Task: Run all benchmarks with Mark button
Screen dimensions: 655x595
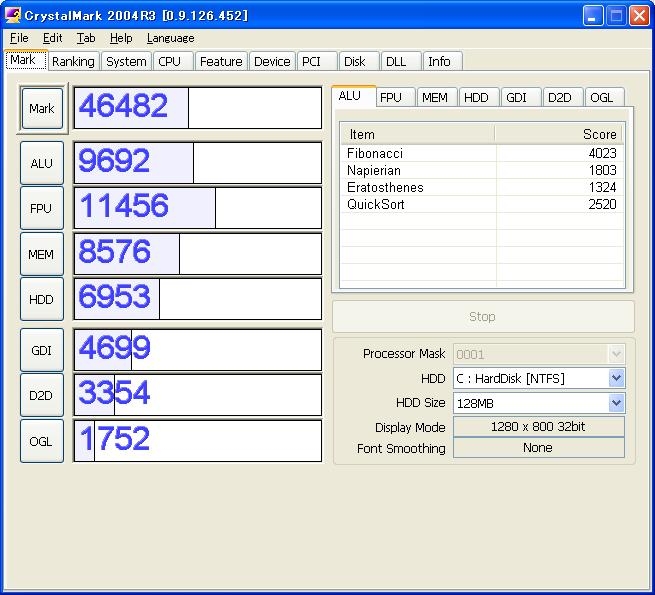Action: click(41, 108)
